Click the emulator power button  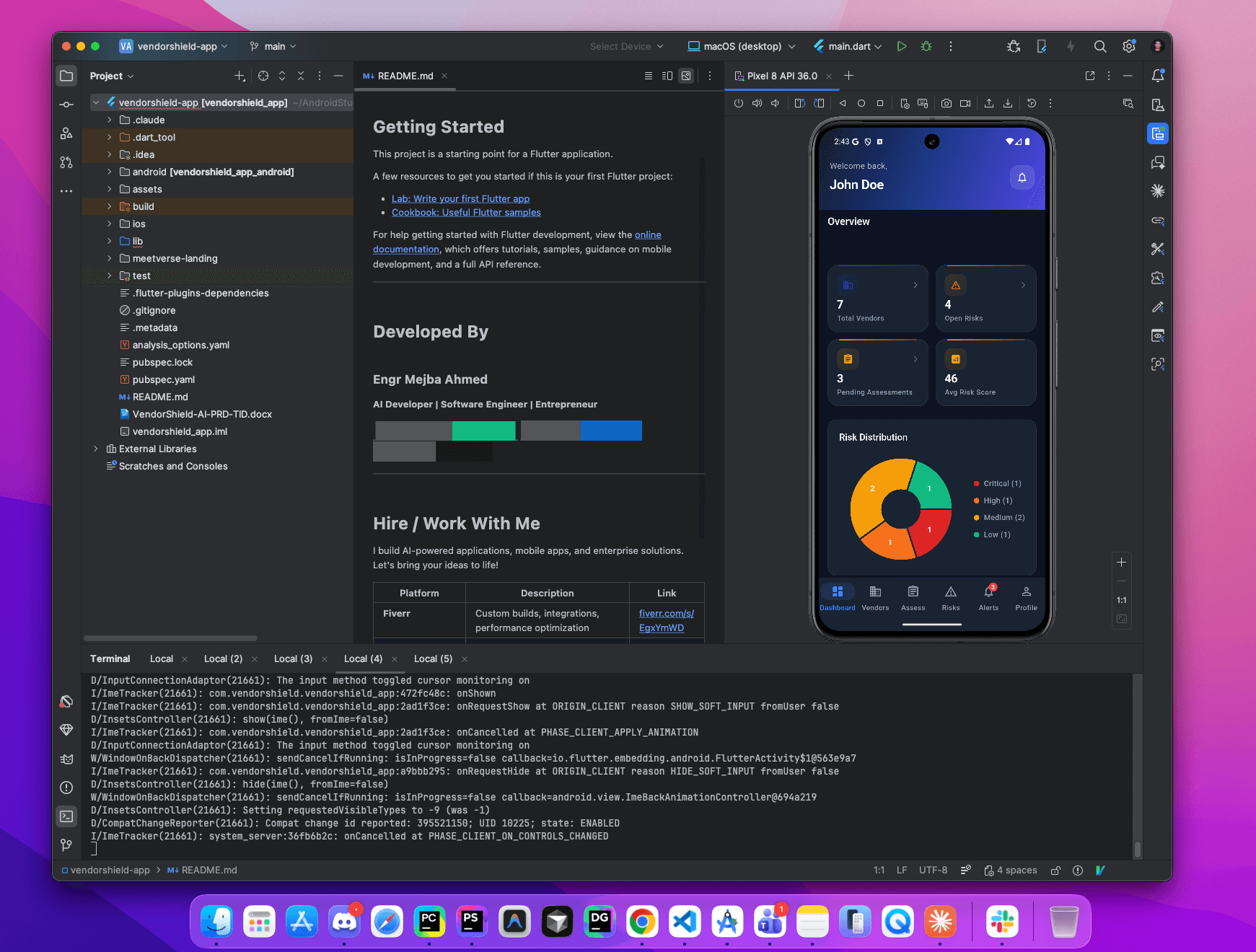pos(738,103)
